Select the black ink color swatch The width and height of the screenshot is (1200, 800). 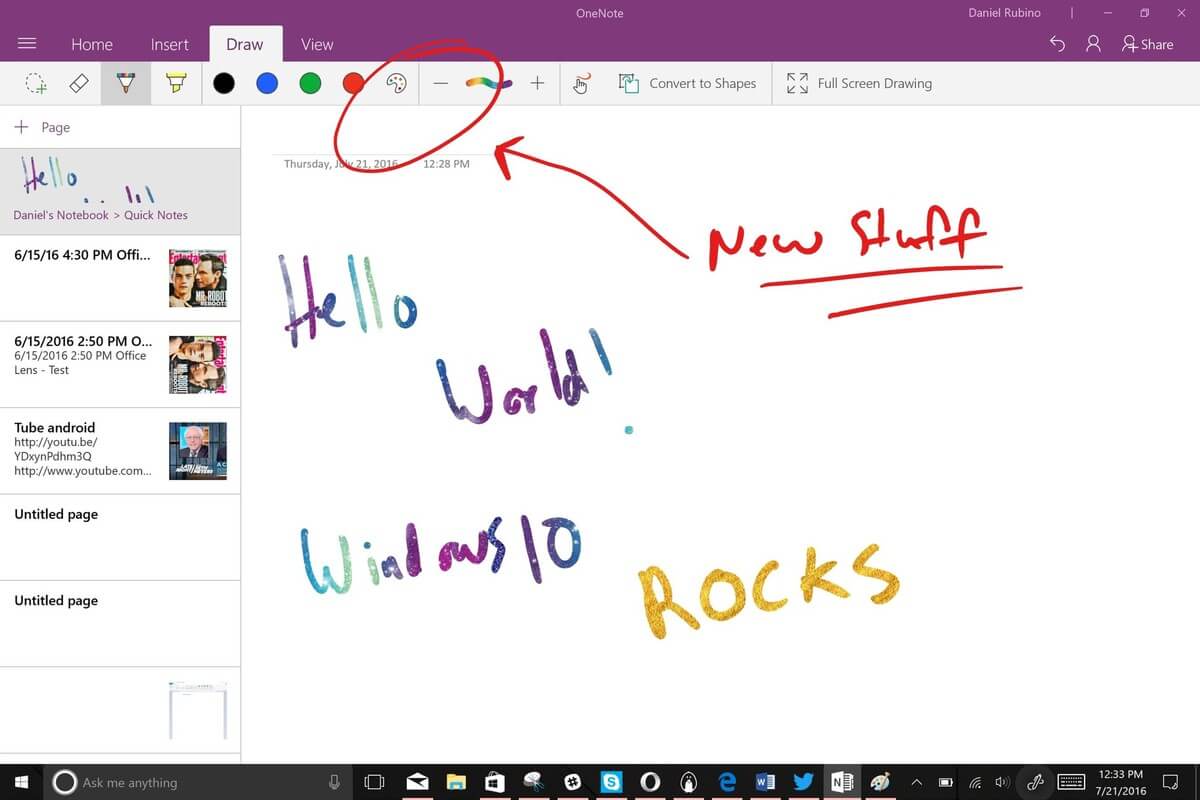(223, 83)
